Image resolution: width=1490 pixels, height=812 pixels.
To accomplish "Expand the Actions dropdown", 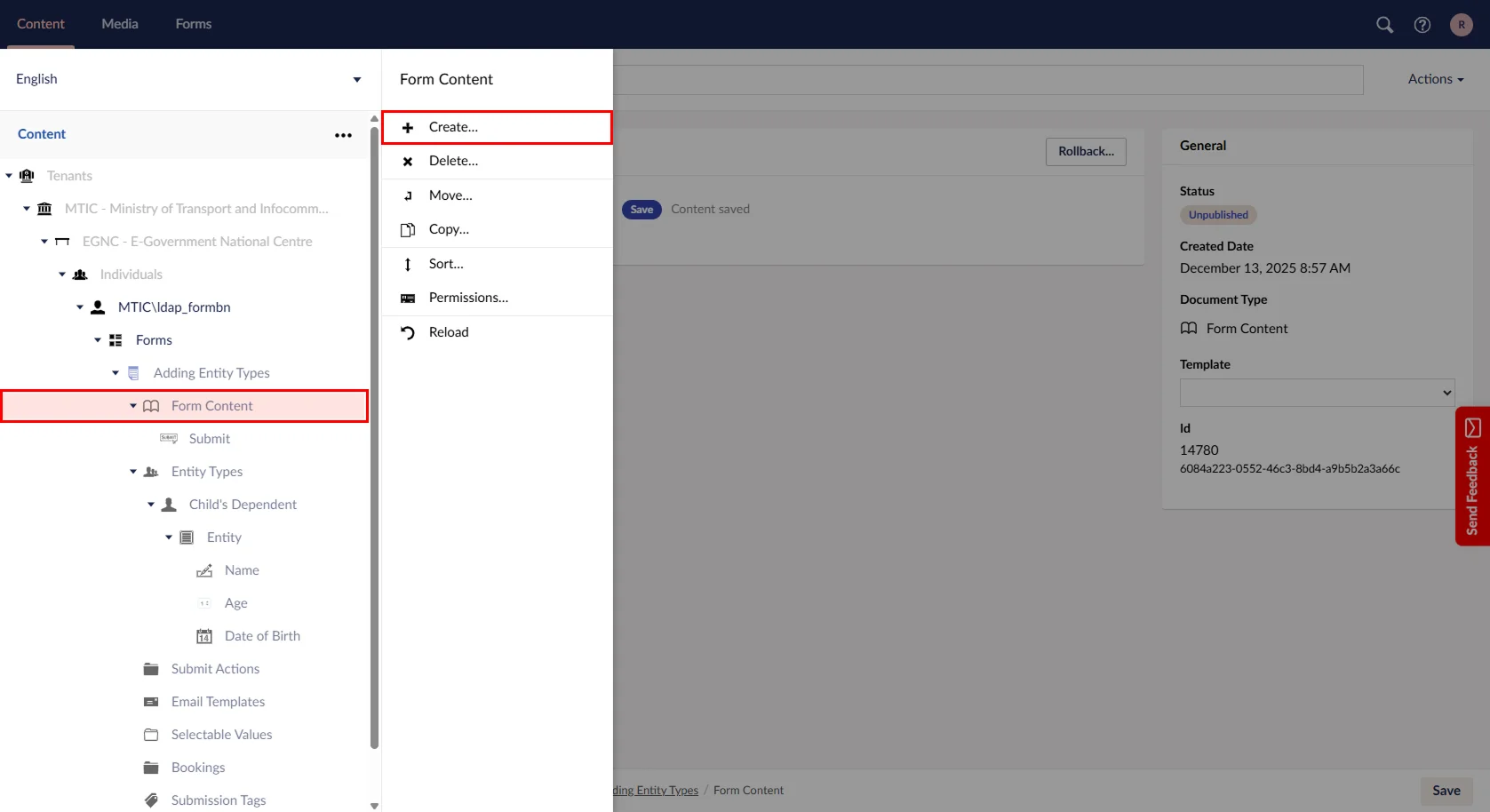I will pos(1435,79).
